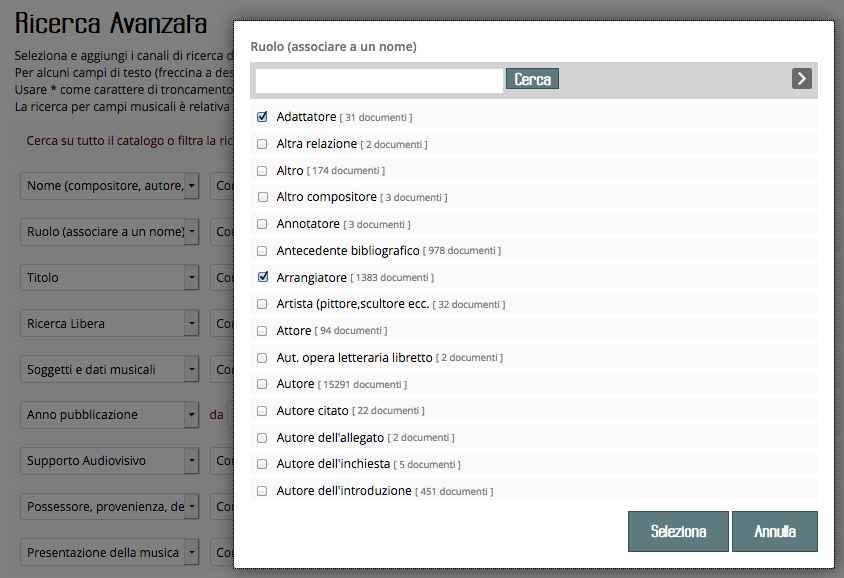844x578 pixels.
Task: Check the Autore citato option
Action: pos(262,411)
